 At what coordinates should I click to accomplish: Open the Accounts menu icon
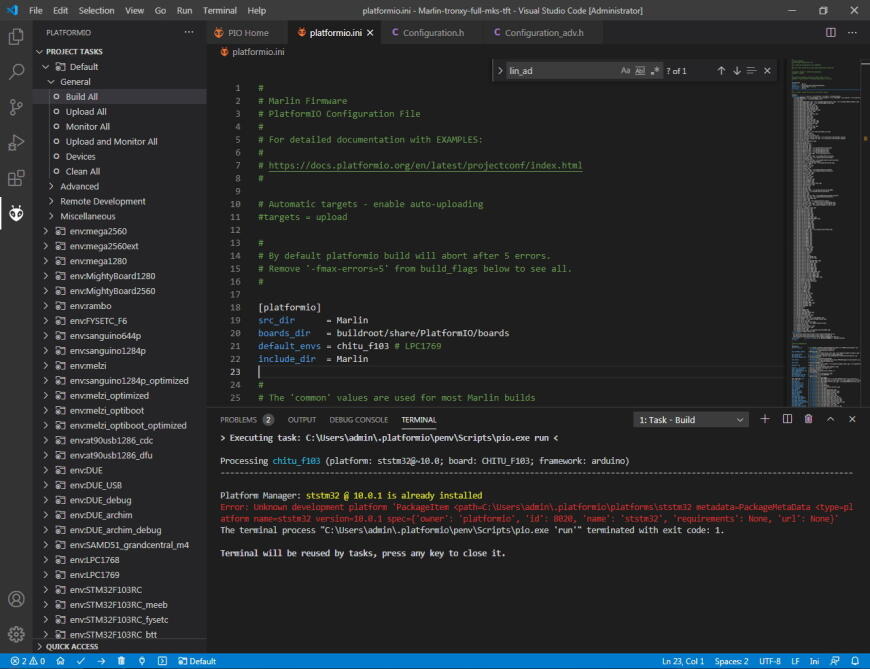click(16, 599)
